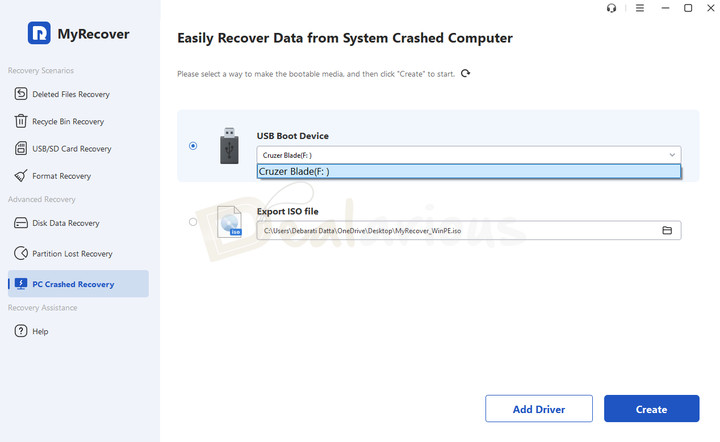Click the ISO disc file image
Screen dimensions: 720x442
(x=229, y=222)
